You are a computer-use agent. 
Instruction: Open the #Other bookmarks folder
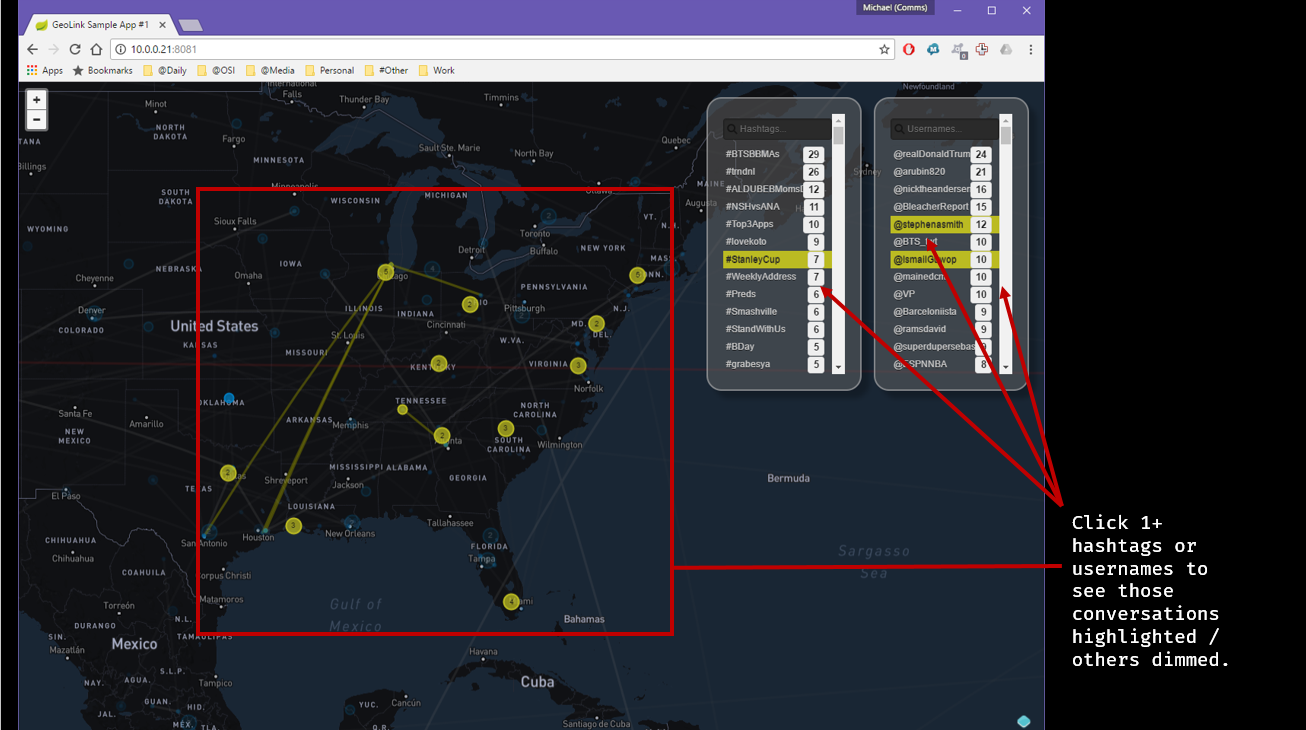click(x=386, y=70)
